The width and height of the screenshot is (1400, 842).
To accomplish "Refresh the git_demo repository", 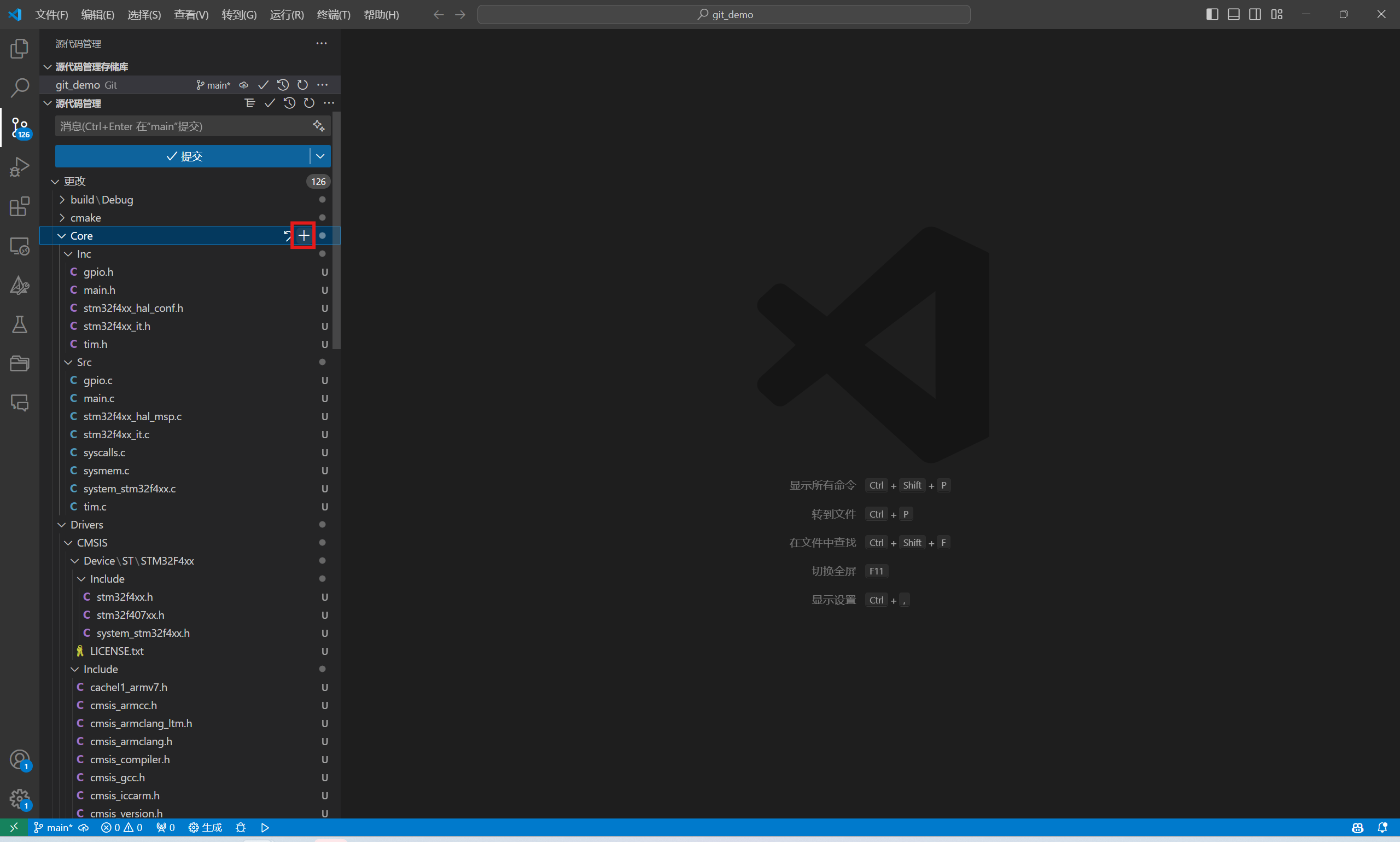I will click(303, 85).
